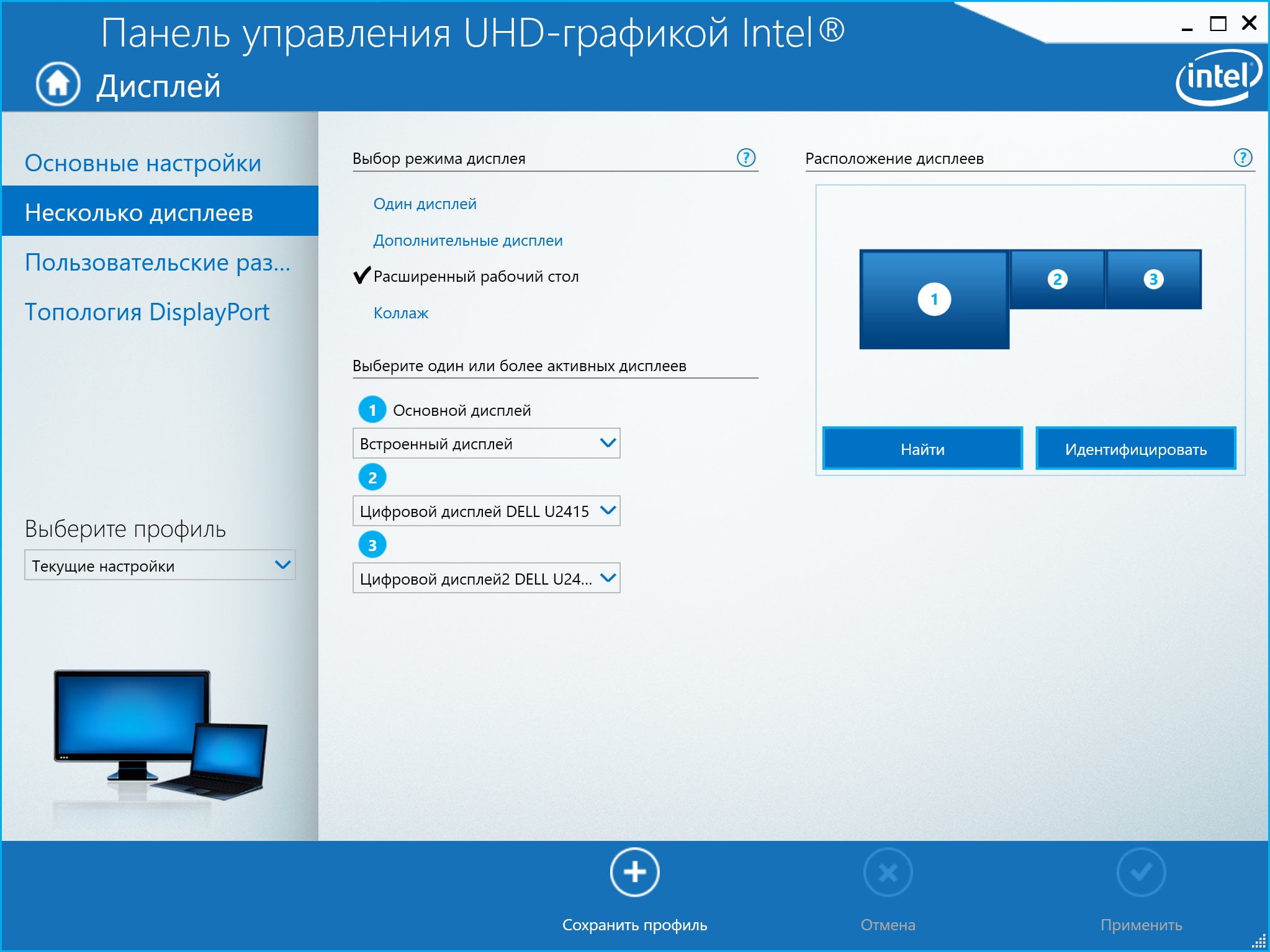This screenshot has width=1270, height=952.
Task: Open the Встроенный дисплей dropdown
Action: click(487, 443)
